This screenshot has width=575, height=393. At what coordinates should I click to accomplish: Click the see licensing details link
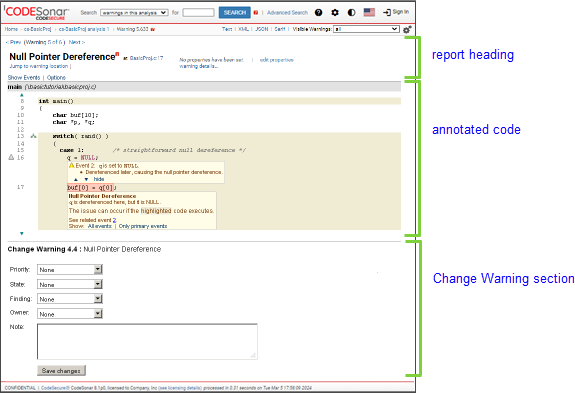(x=180, y=388)
